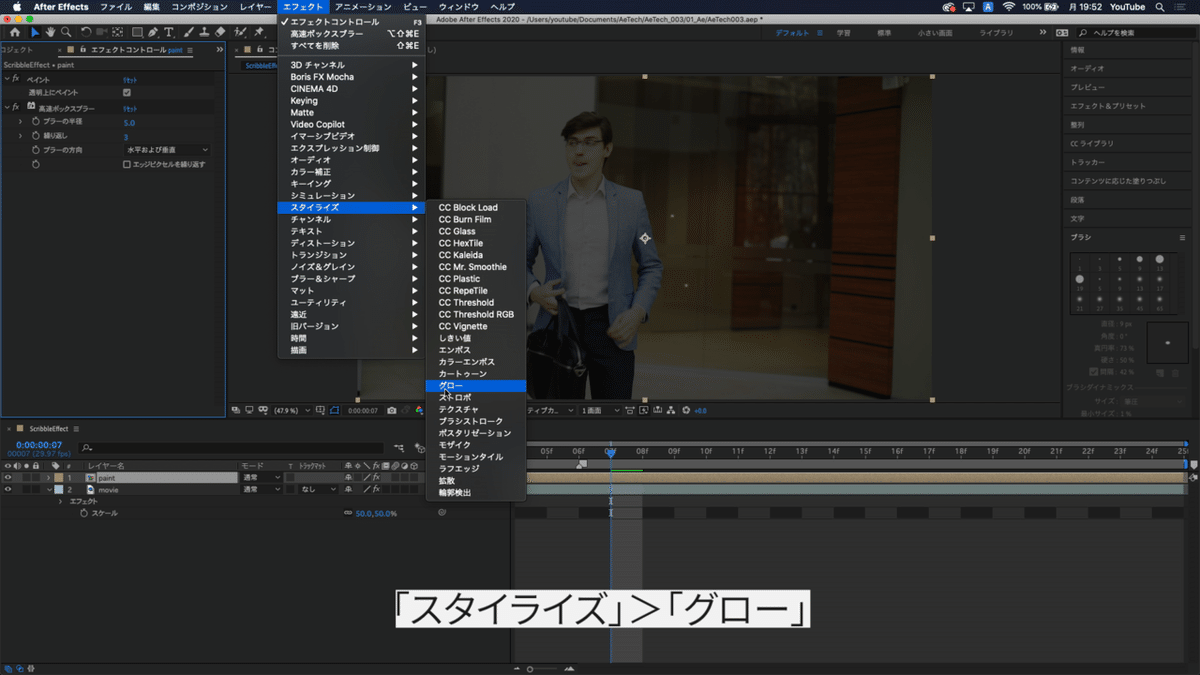
Task: Click the scale constrain link icon
Action: [348, 513]
